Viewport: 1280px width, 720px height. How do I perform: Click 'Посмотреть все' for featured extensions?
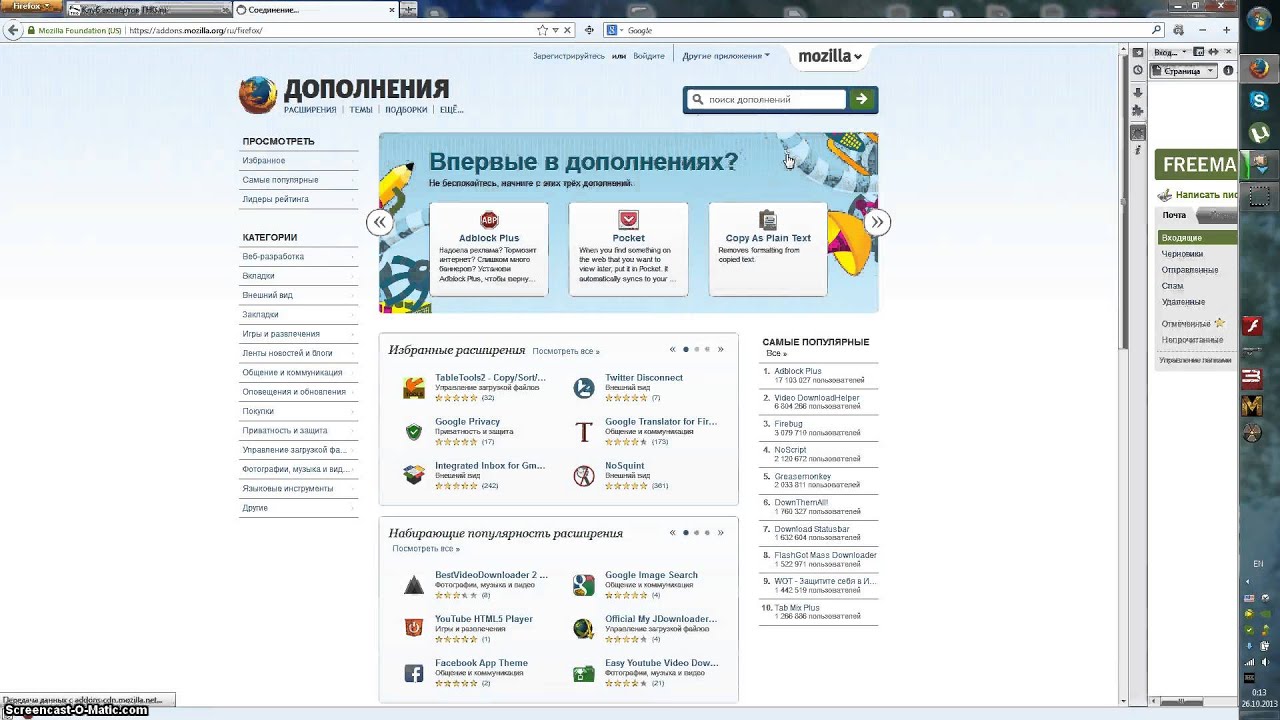pos(566,352)
